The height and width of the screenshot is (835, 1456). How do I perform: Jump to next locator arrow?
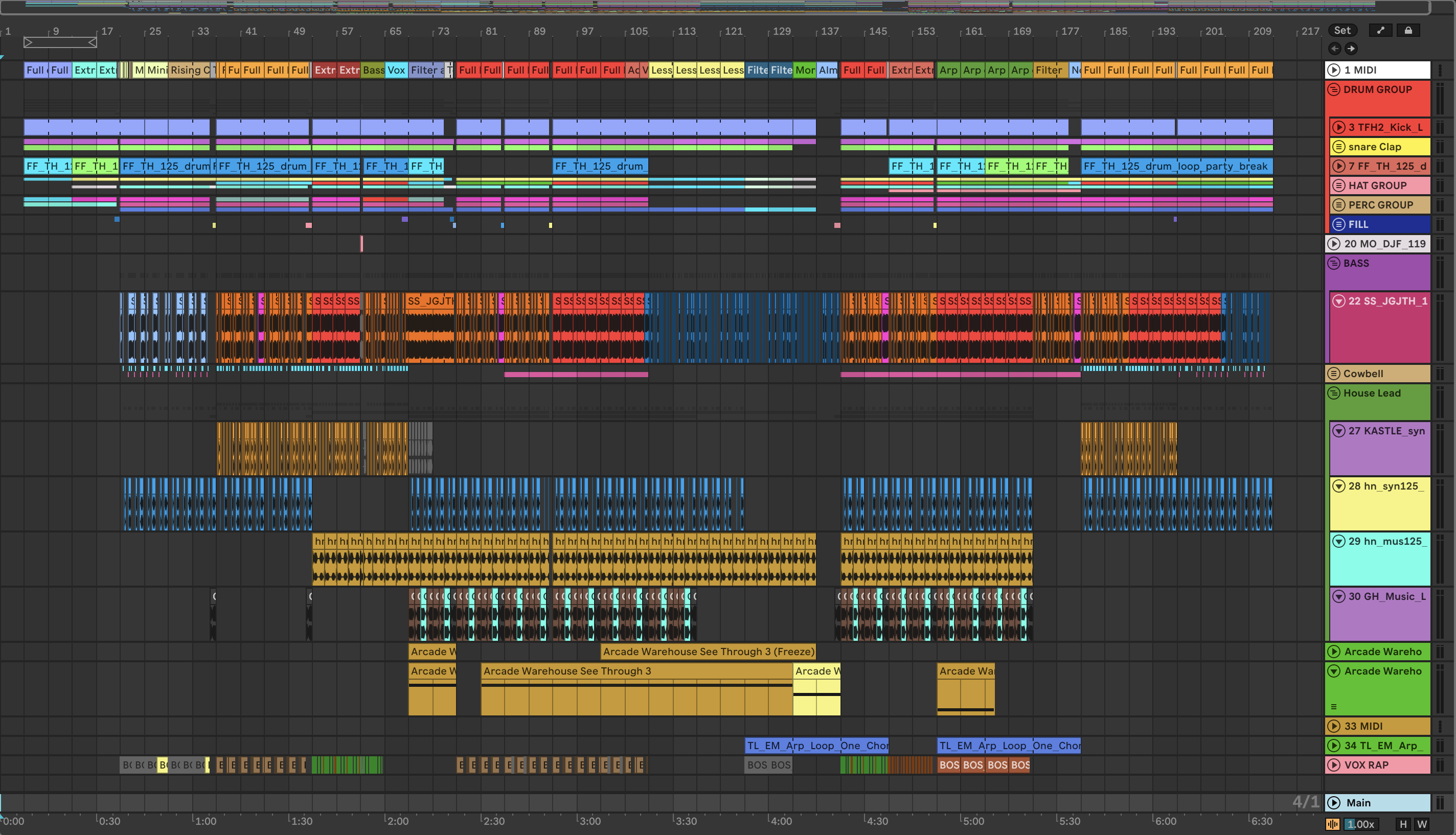tap(1351, 49)
